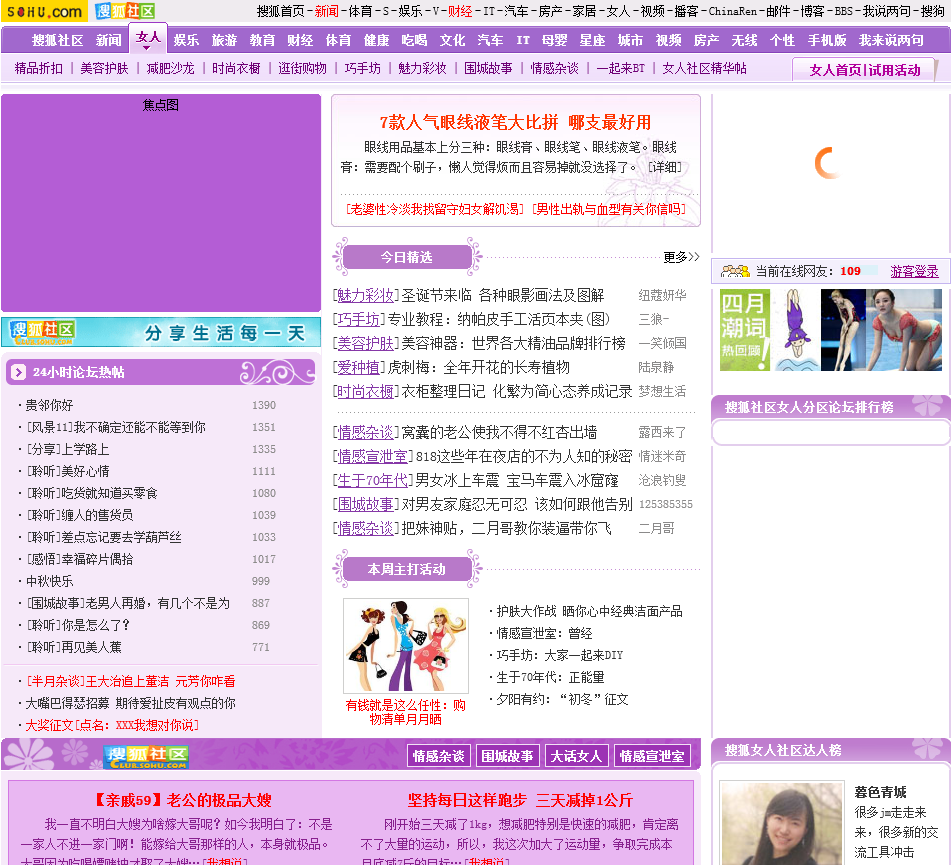Open the three fashion girls activity image

point(406,646)
